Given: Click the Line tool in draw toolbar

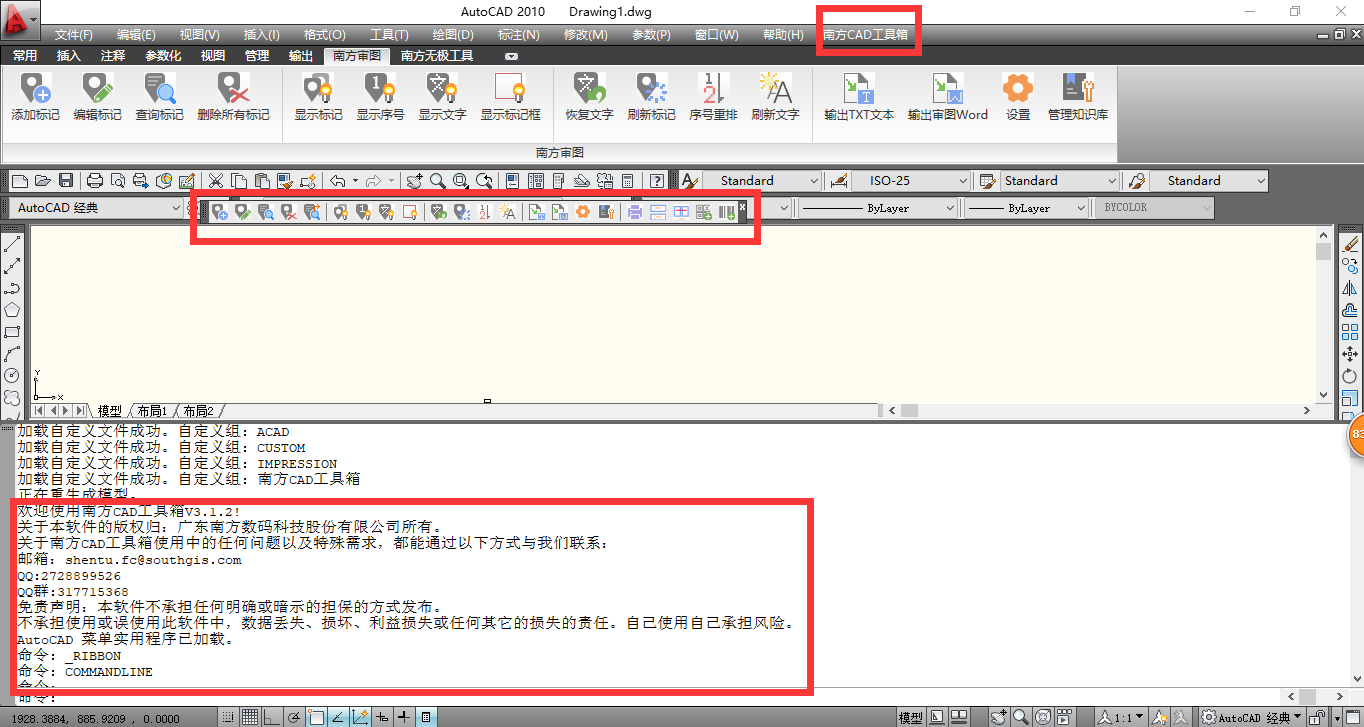Looking at the screenshot, I should pos(12,244).
